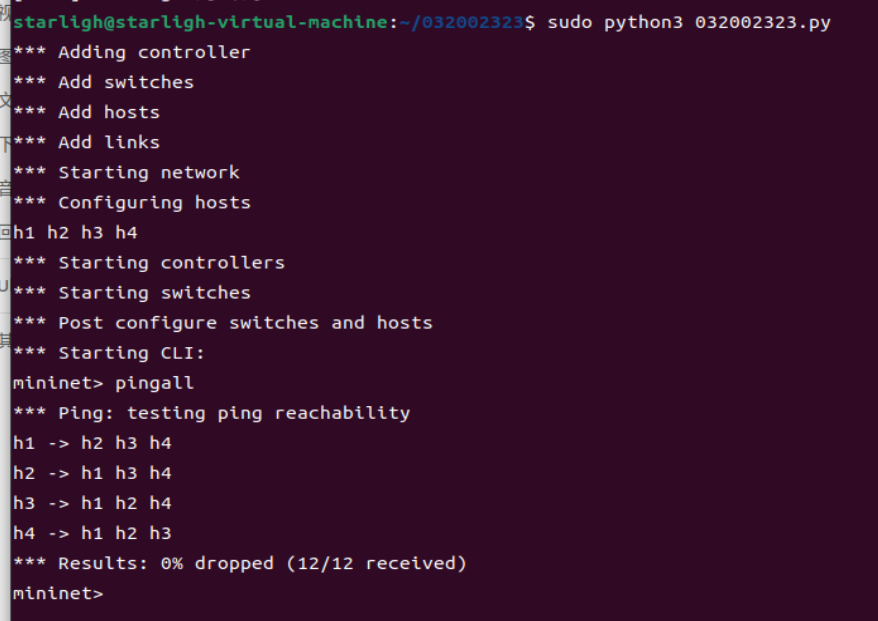
Task: Click the Add hosts output line
Action: pos(87,112)
